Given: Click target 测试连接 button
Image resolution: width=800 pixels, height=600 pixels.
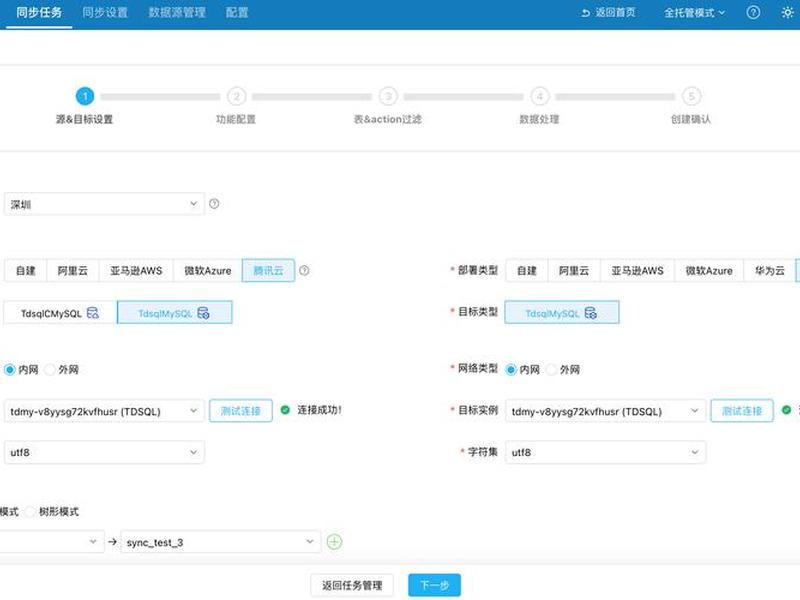Looking at the screenshot, I should 742,411.
